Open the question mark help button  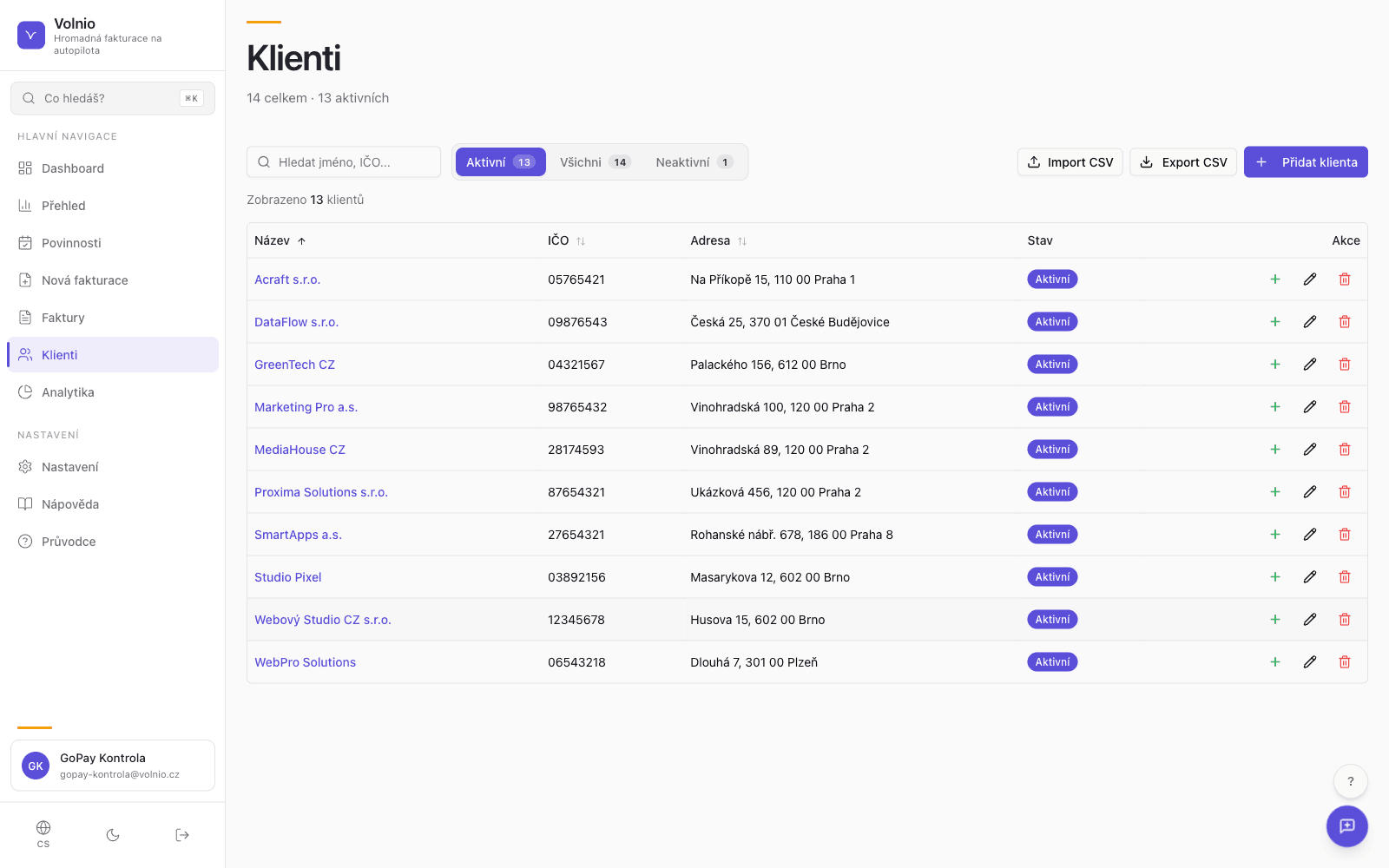pos(1351,781)
